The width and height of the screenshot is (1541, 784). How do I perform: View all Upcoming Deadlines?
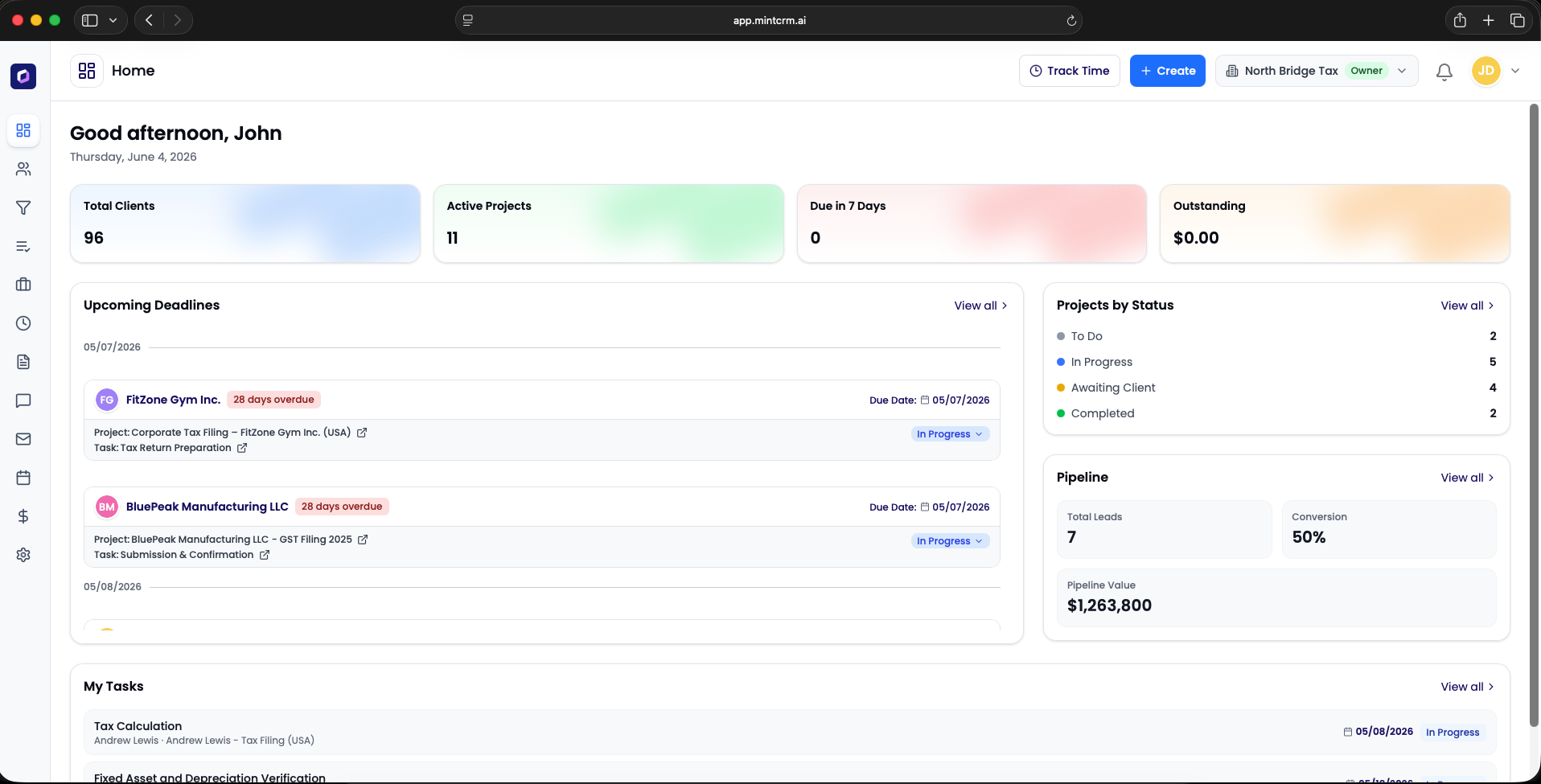pyautogui.click(x=981, y=306)
